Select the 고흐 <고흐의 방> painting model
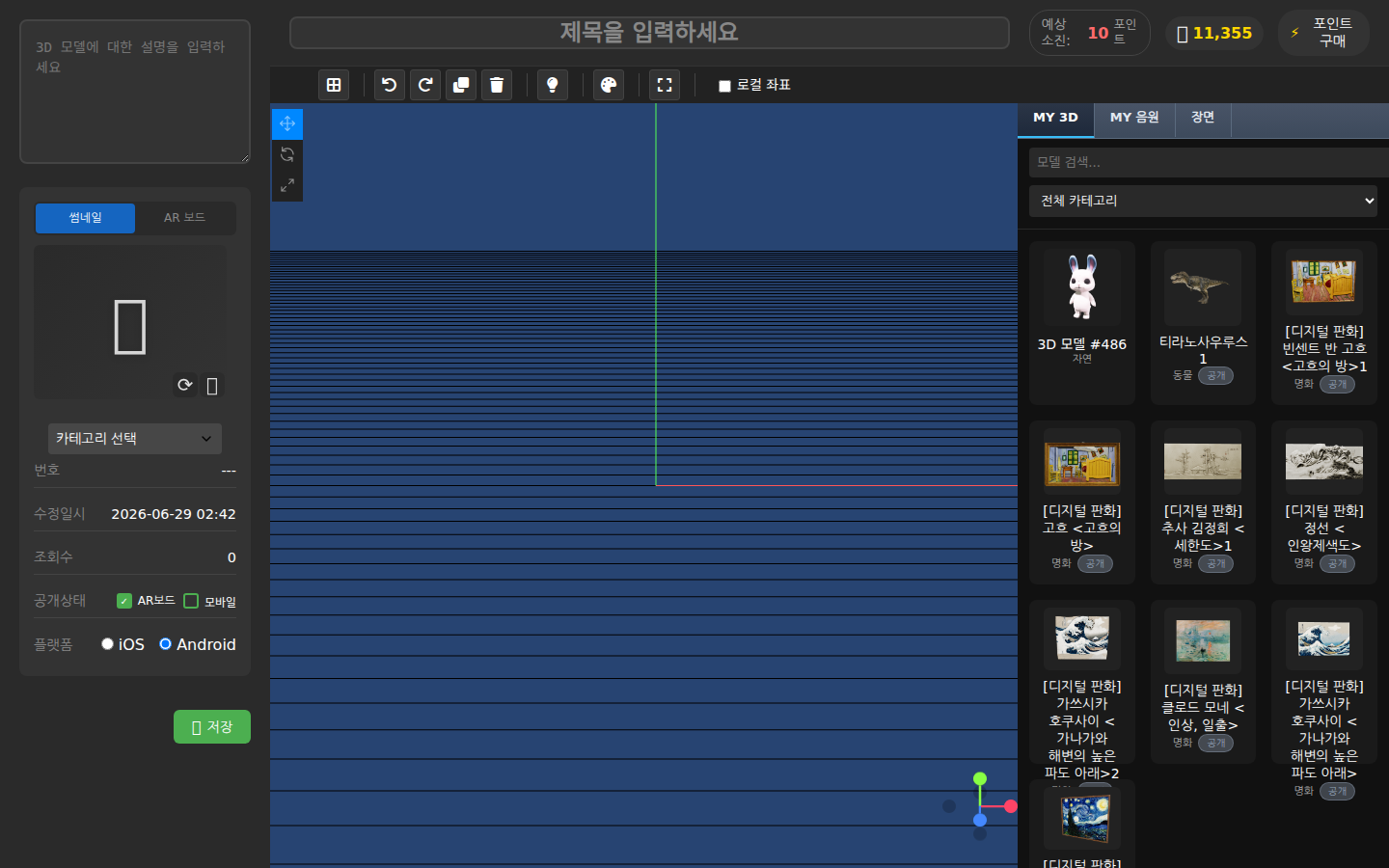 (1082, 502)
